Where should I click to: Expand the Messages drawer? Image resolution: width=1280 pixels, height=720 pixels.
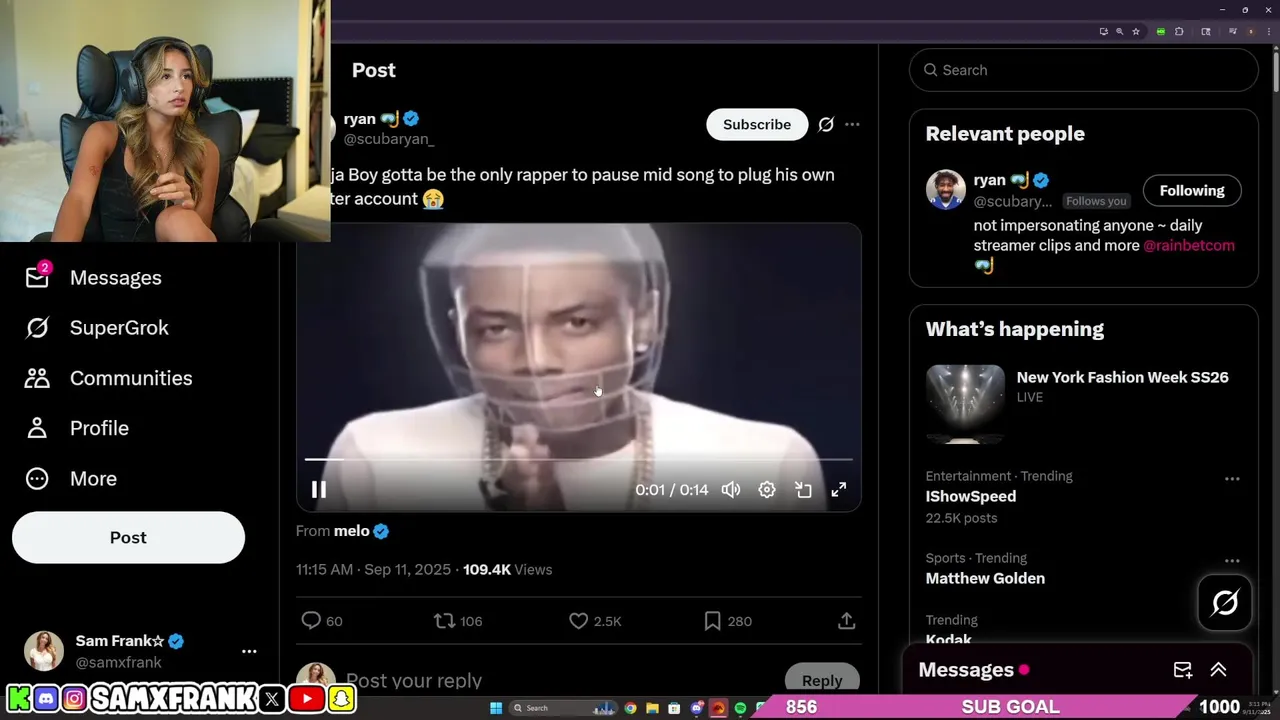[1219, 670]
